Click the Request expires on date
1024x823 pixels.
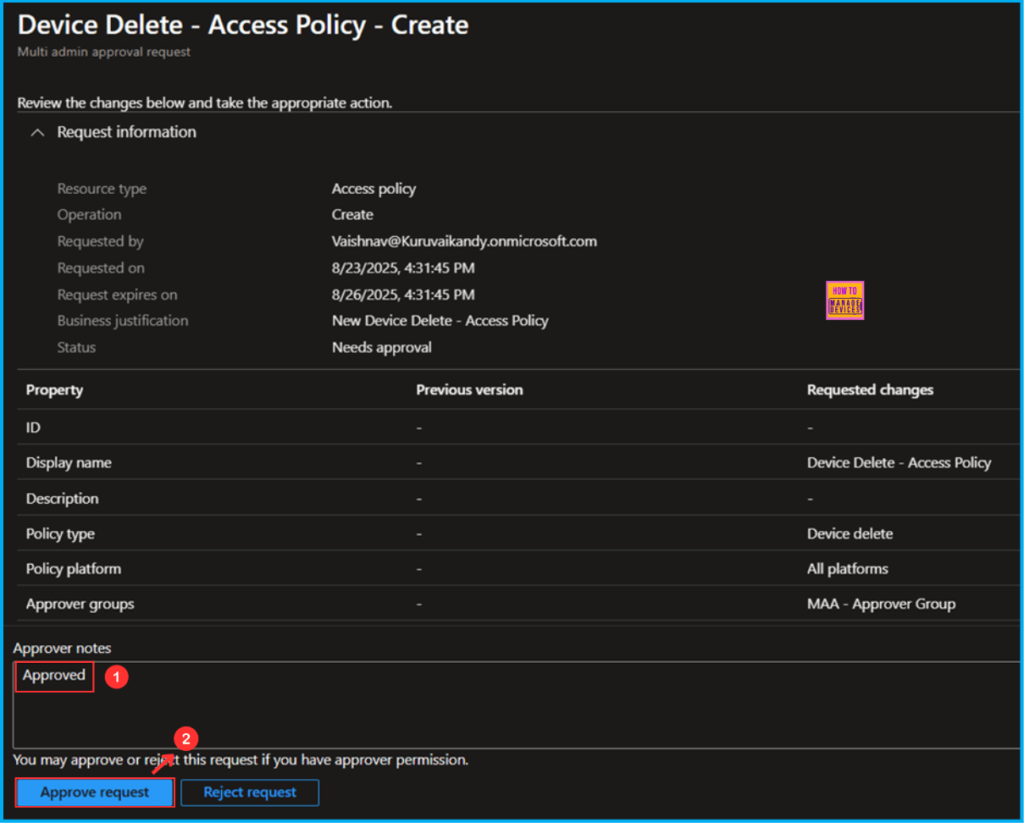point(401,294)
